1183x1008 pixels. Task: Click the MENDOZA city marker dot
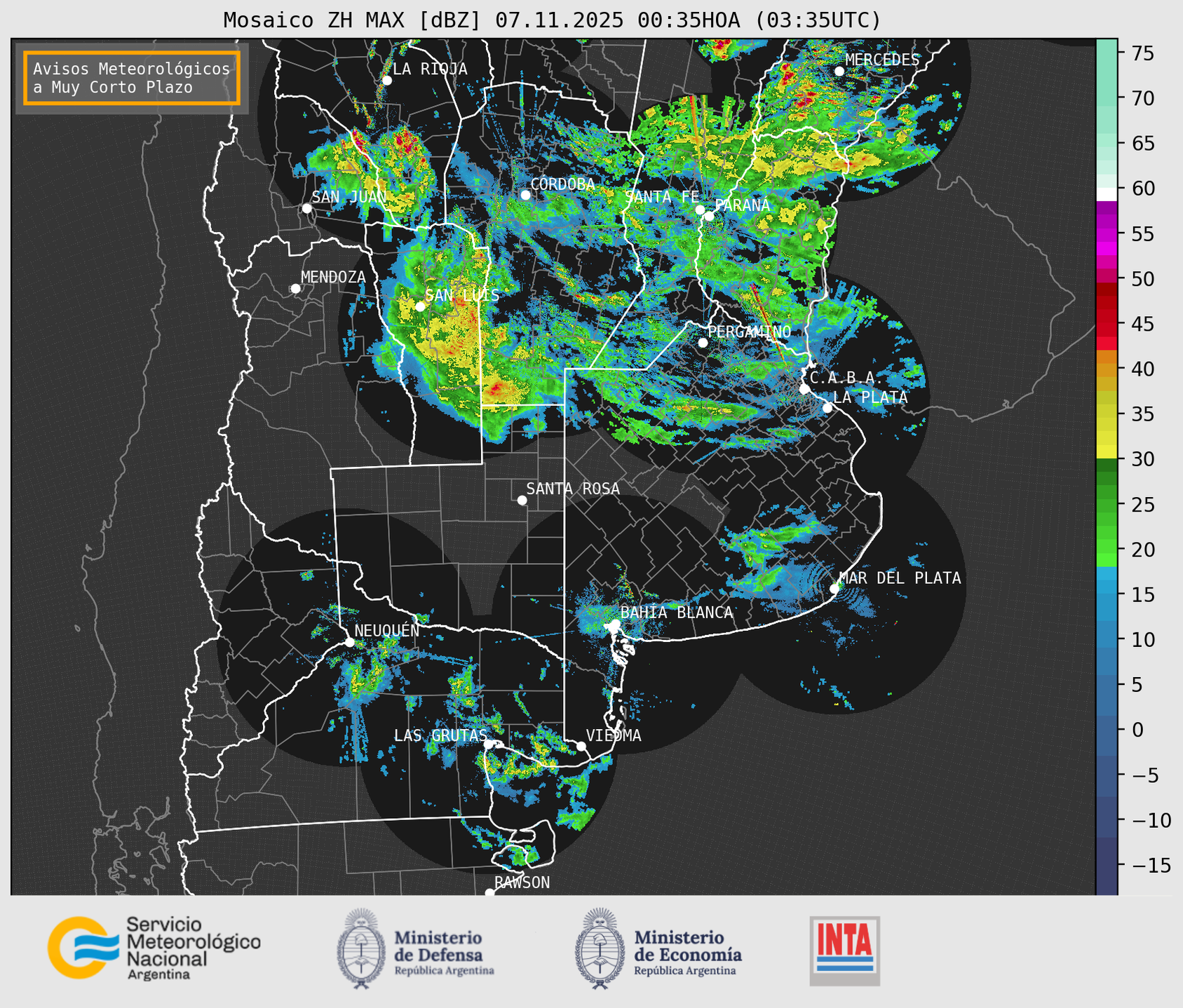(295, 289)
